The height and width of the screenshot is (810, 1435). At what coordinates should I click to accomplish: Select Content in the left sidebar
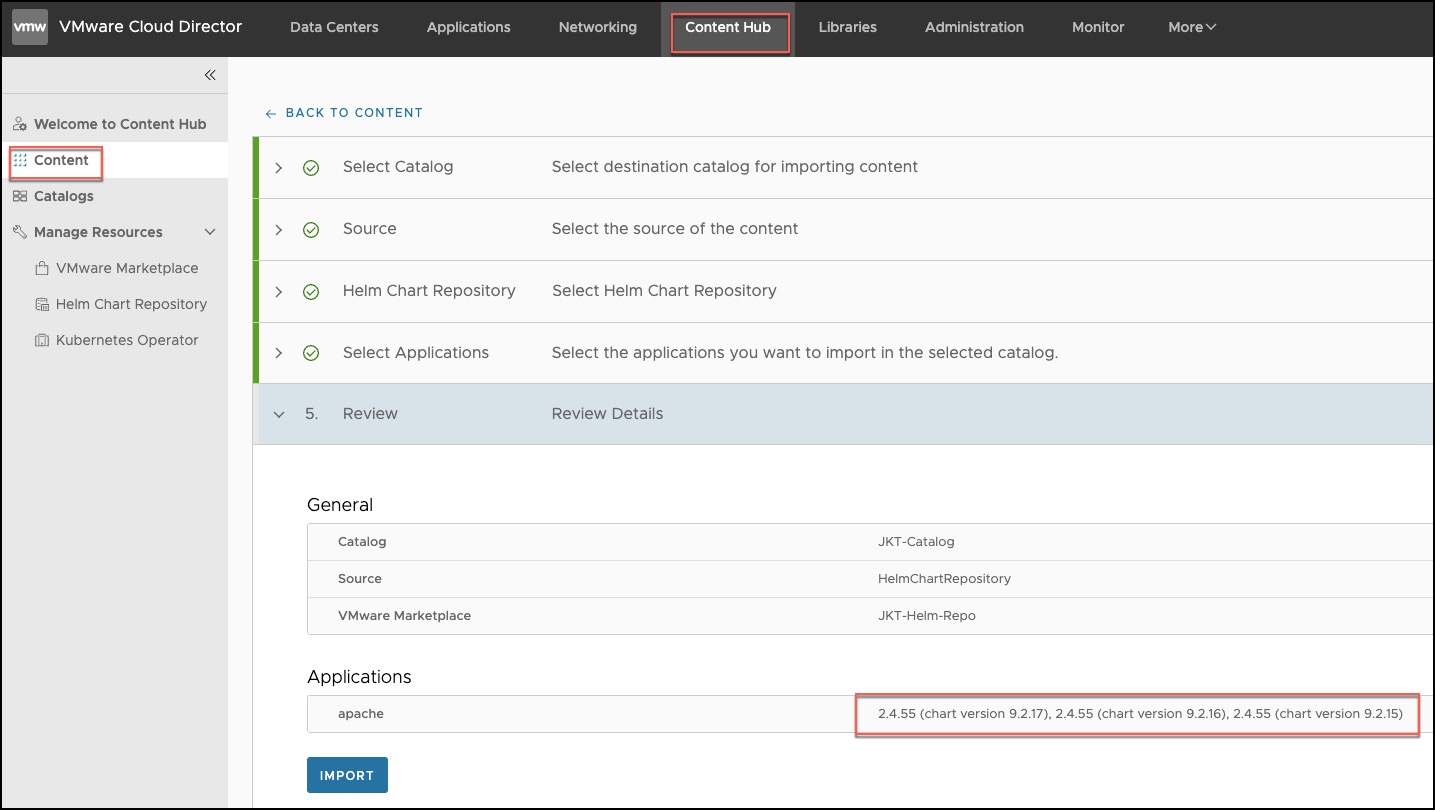pyautogui.click(x=61, y=160)
